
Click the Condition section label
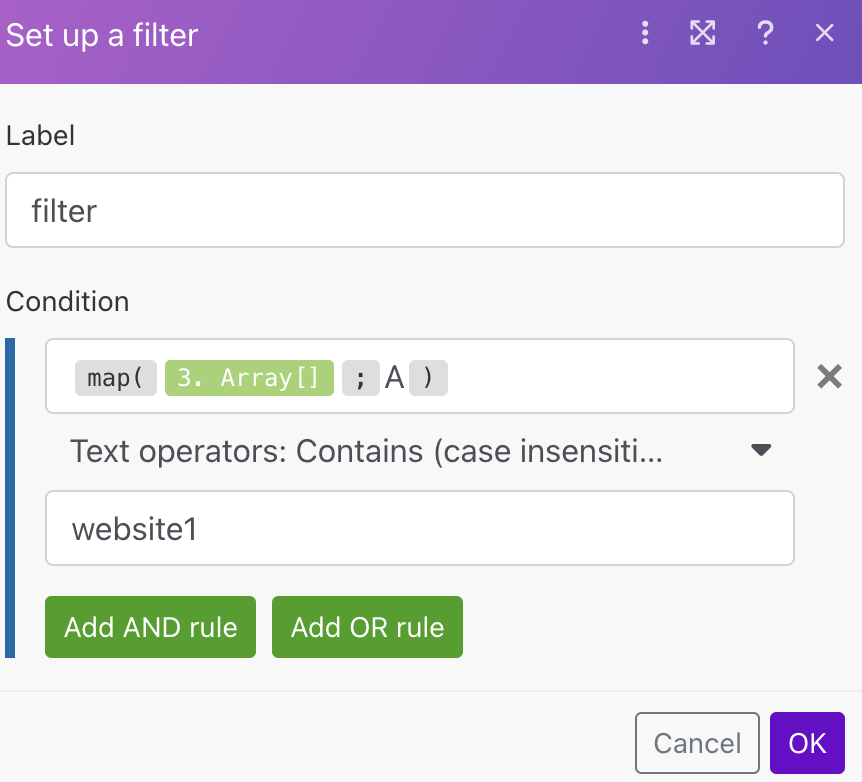pyautogui.click(x=67, y=301)
